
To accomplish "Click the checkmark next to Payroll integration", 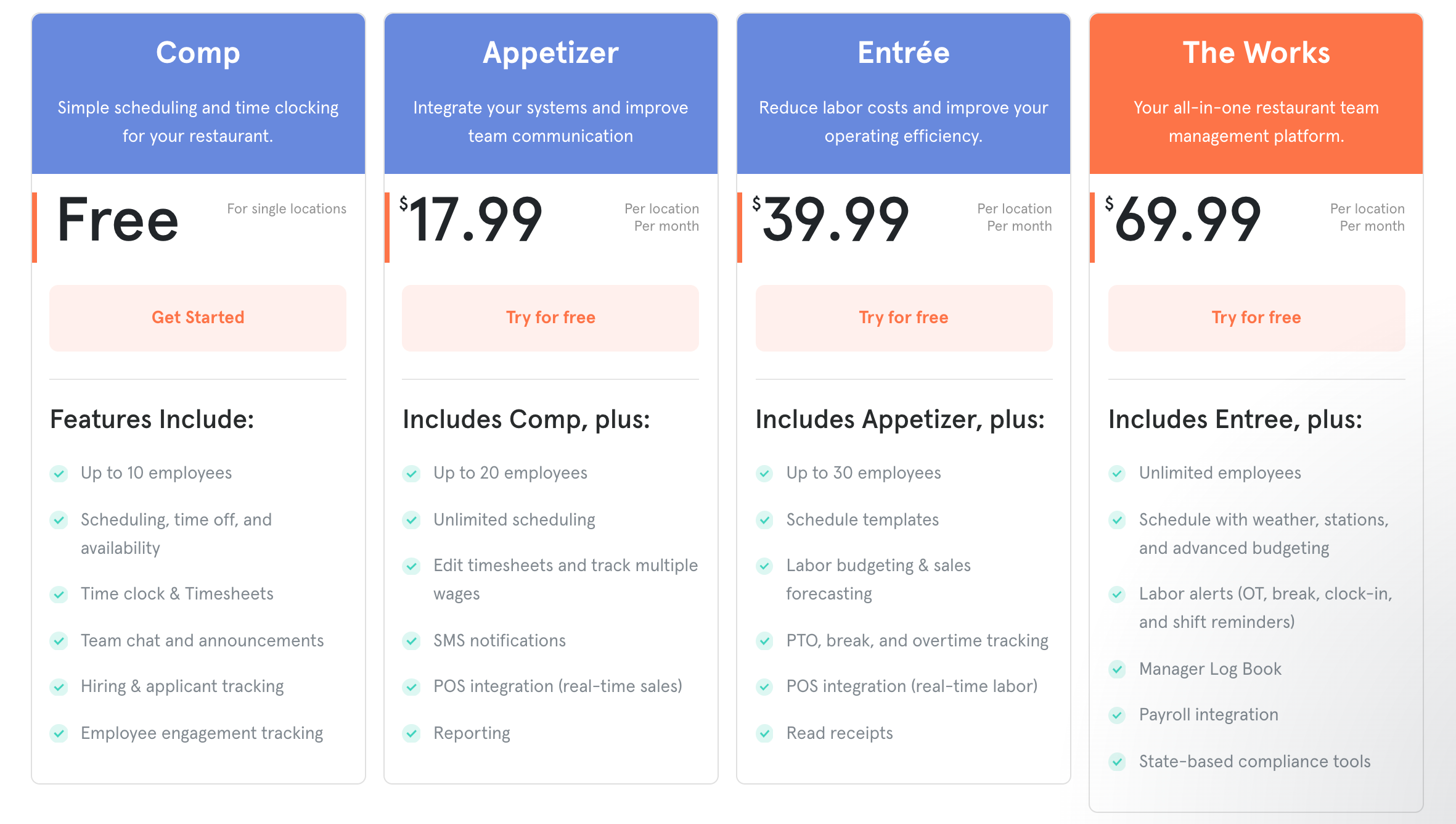I will [1116, 715].
